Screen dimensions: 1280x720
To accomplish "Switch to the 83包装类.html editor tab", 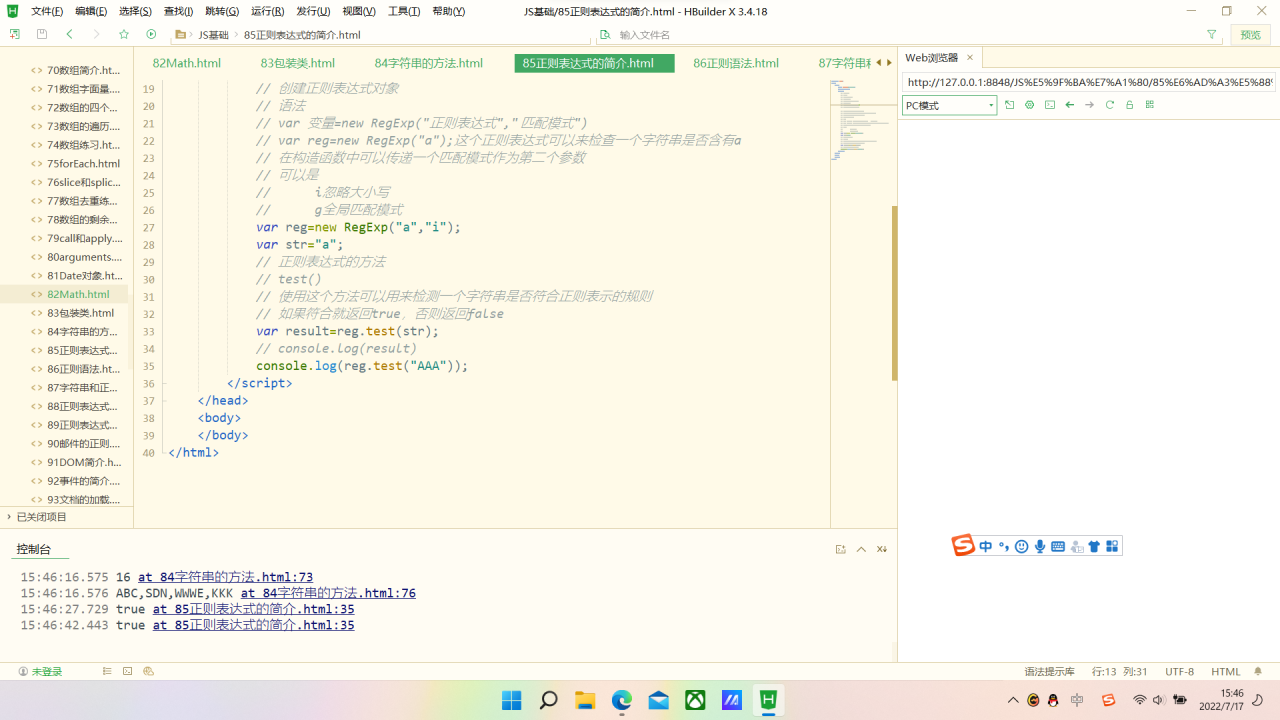I will tap(298, 63).
